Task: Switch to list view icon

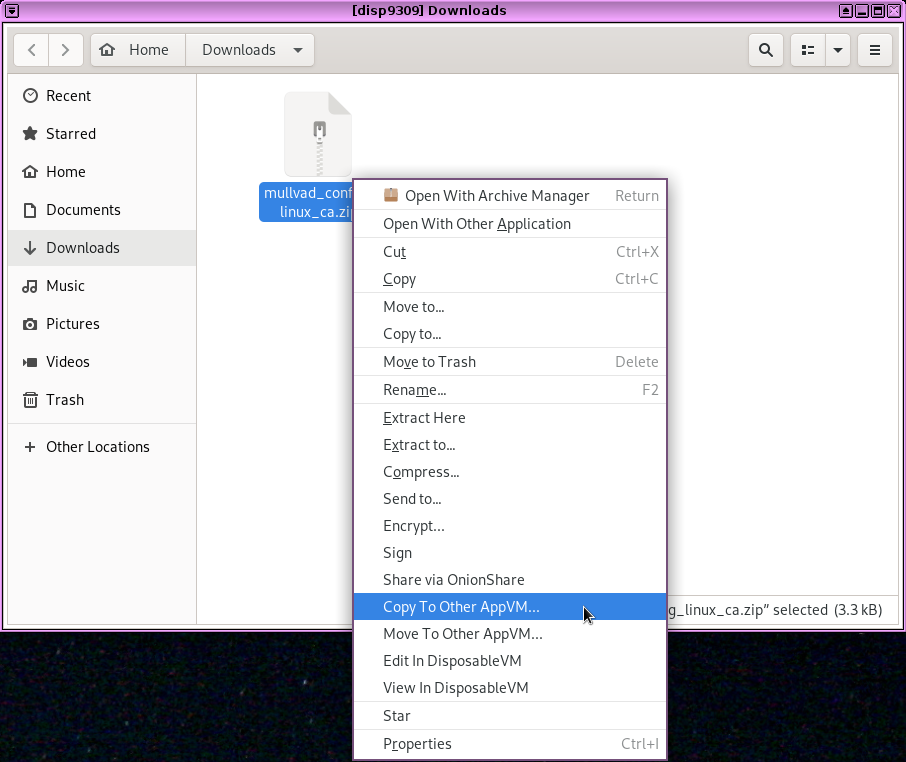Action: coord(808,50)
